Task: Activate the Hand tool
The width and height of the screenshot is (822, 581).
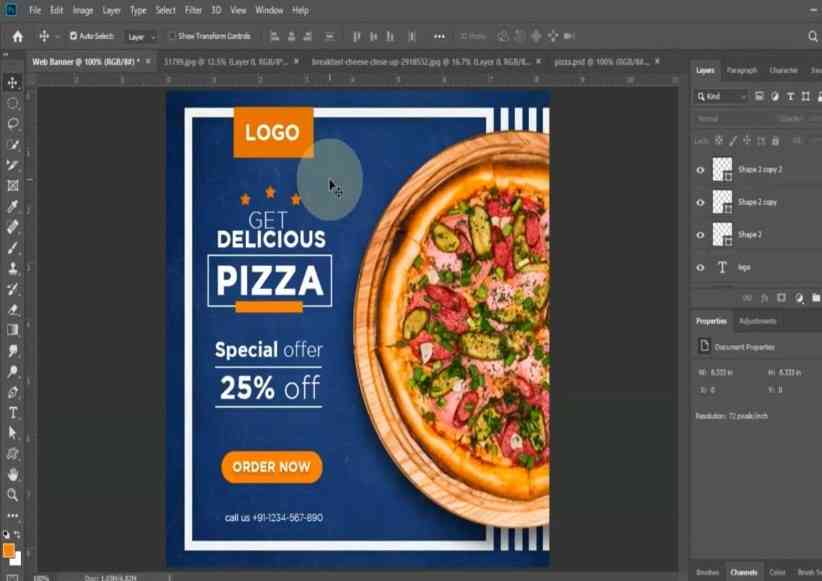Action: pyautogui.click(x=13, y=474)
